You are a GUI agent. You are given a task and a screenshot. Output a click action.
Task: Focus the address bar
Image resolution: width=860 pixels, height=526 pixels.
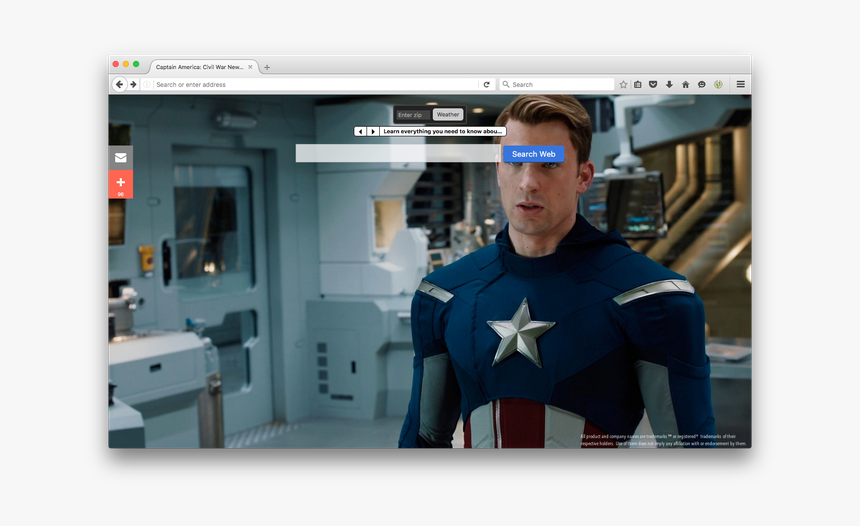tap(315, 84)
